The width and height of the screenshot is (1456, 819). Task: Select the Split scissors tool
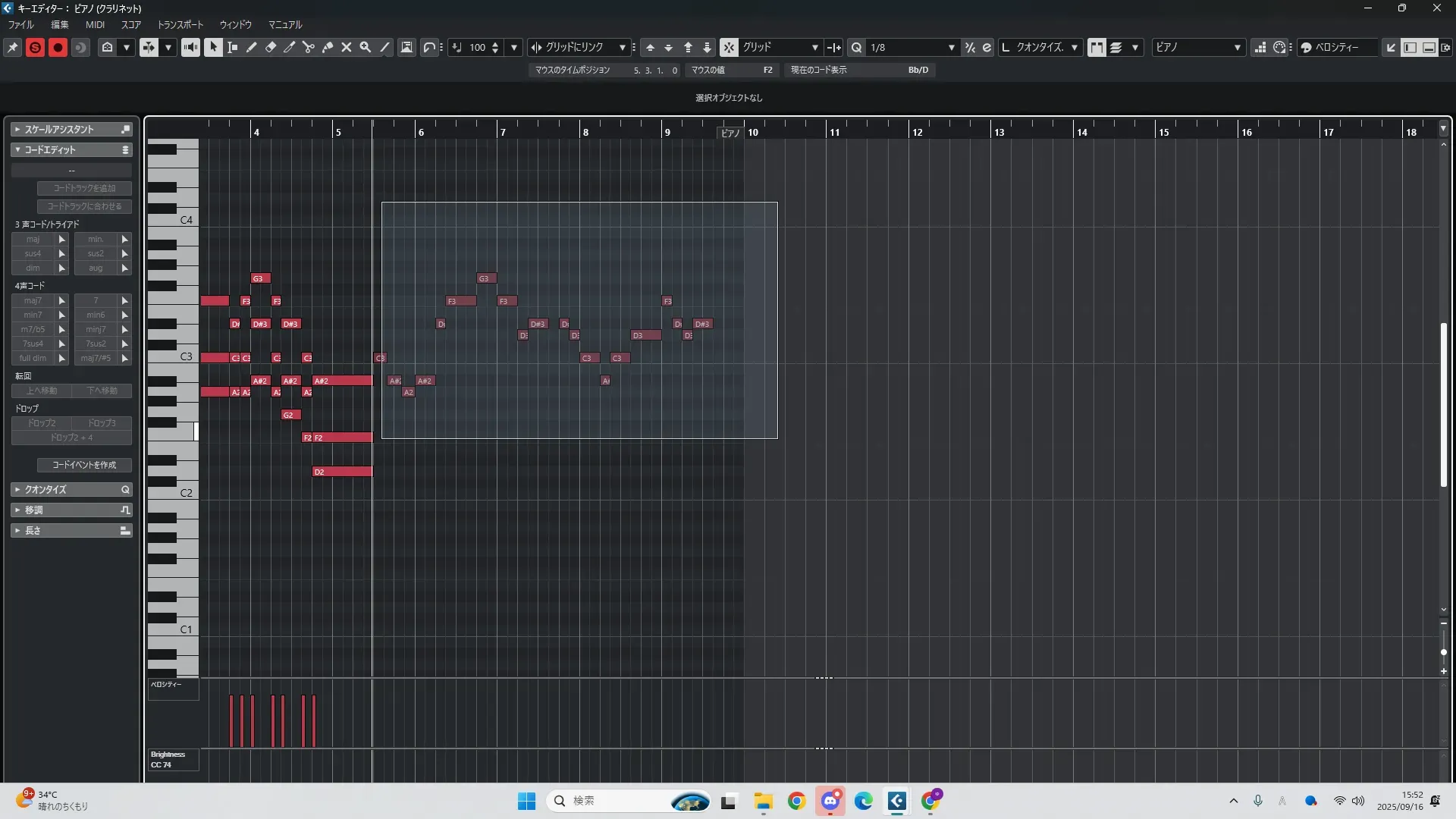[x=309, y=47]
